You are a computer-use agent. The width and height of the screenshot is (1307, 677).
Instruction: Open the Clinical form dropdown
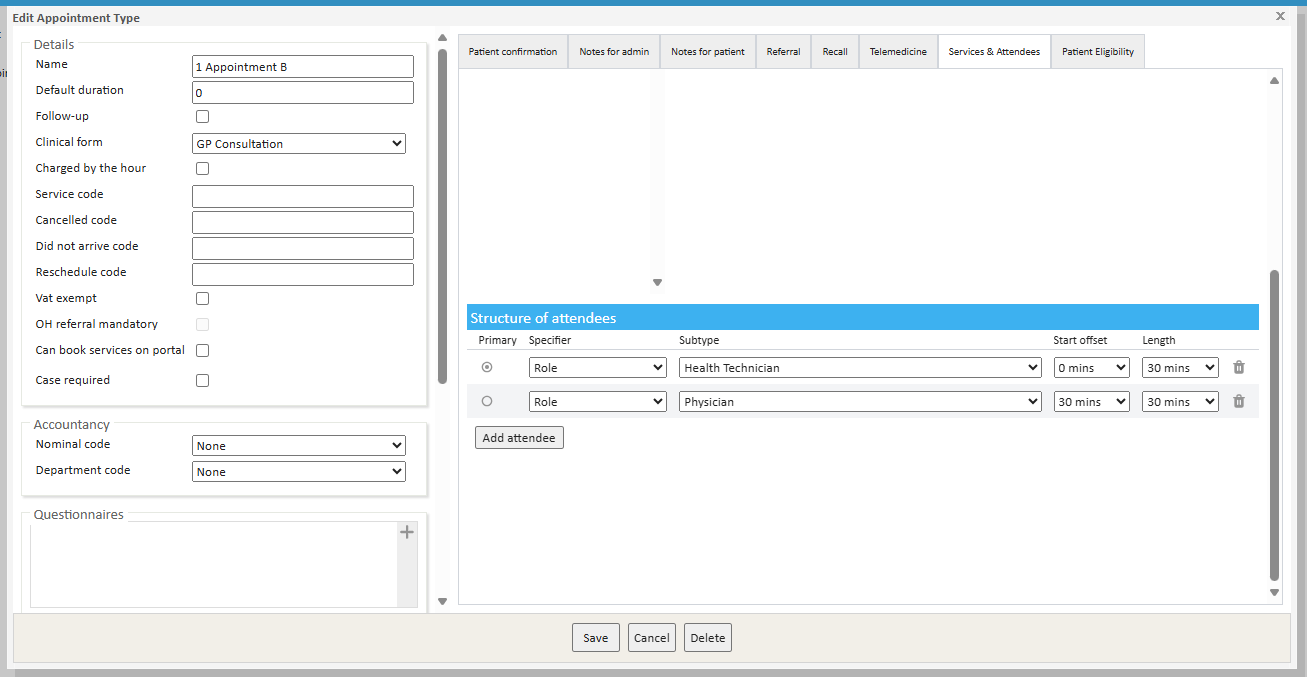299,144
